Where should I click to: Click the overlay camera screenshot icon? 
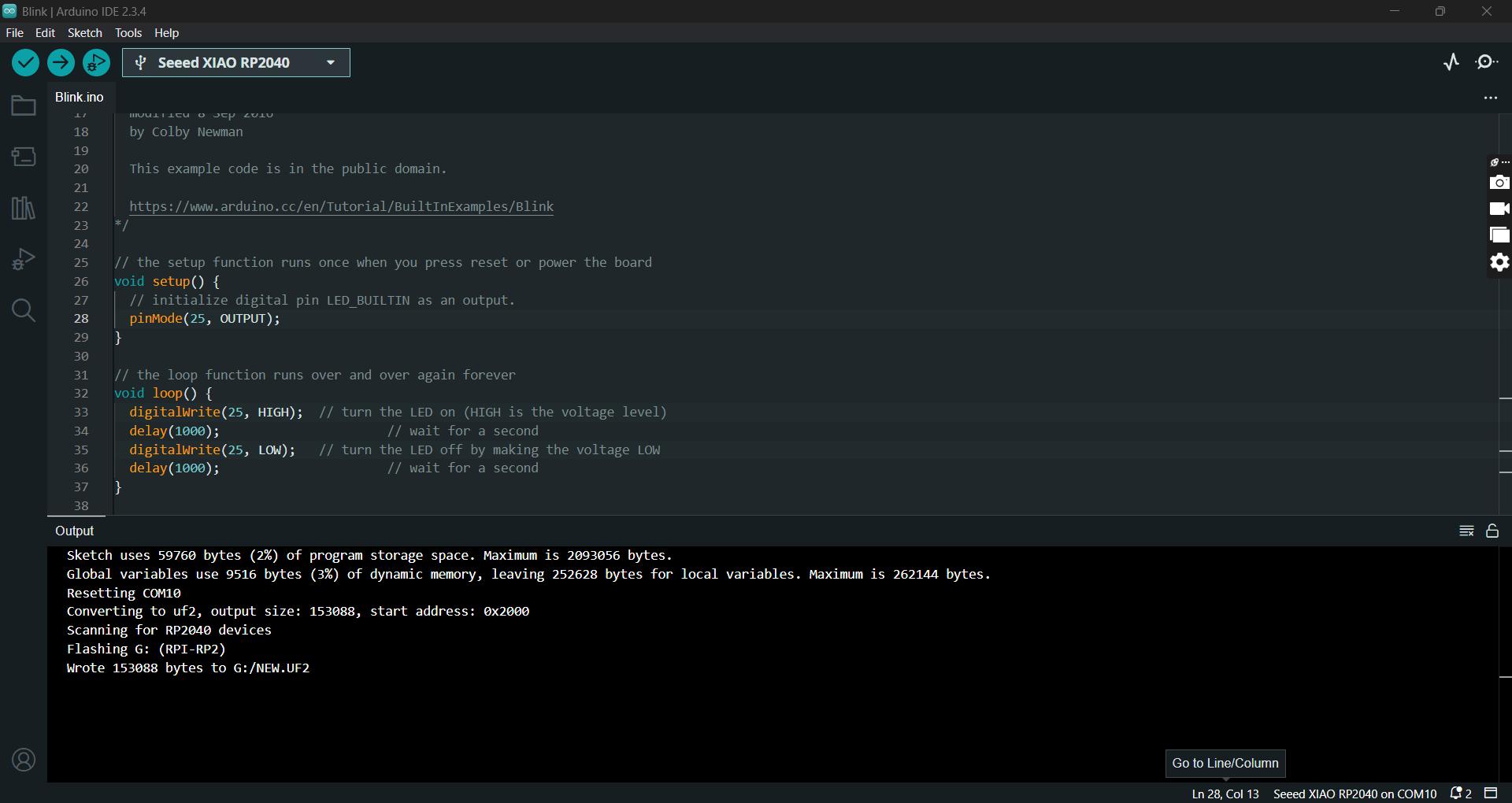coord(1499,183)
